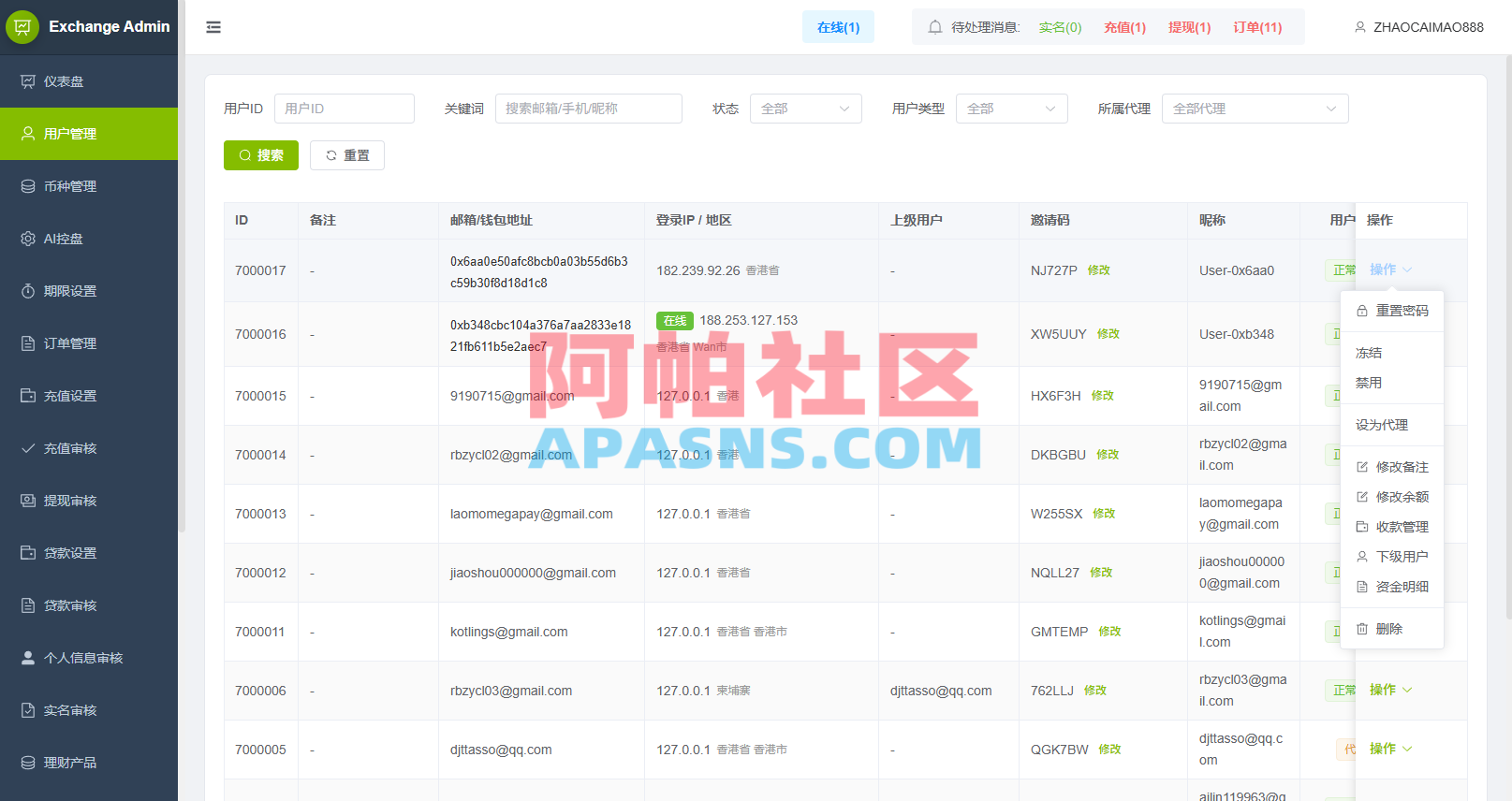Click the 提现审核 sidebar icon
This screenshot has height=801, width=1512.
coord(28,501)
